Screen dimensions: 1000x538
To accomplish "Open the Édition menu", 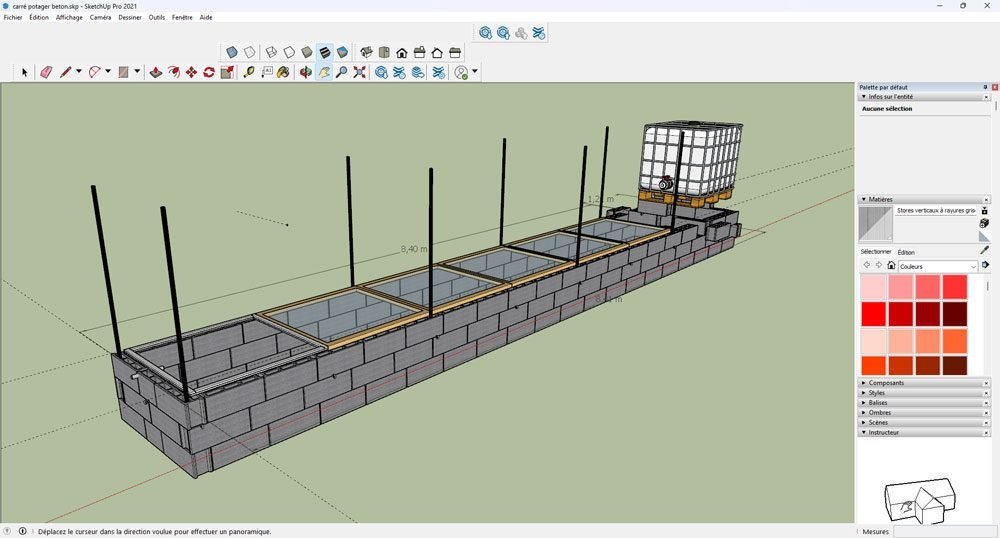I will (39, 17).
